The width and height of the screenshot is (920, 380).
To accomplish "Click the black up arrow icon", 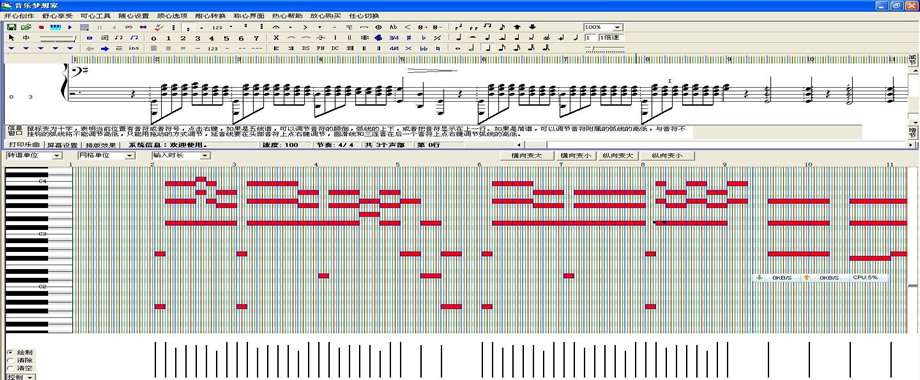I will point(518,27).
